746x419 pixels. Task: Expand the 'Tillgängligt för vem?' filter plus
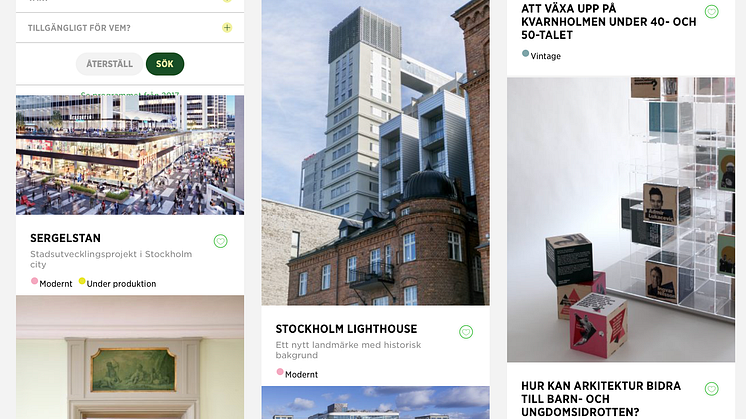[227, 28]
